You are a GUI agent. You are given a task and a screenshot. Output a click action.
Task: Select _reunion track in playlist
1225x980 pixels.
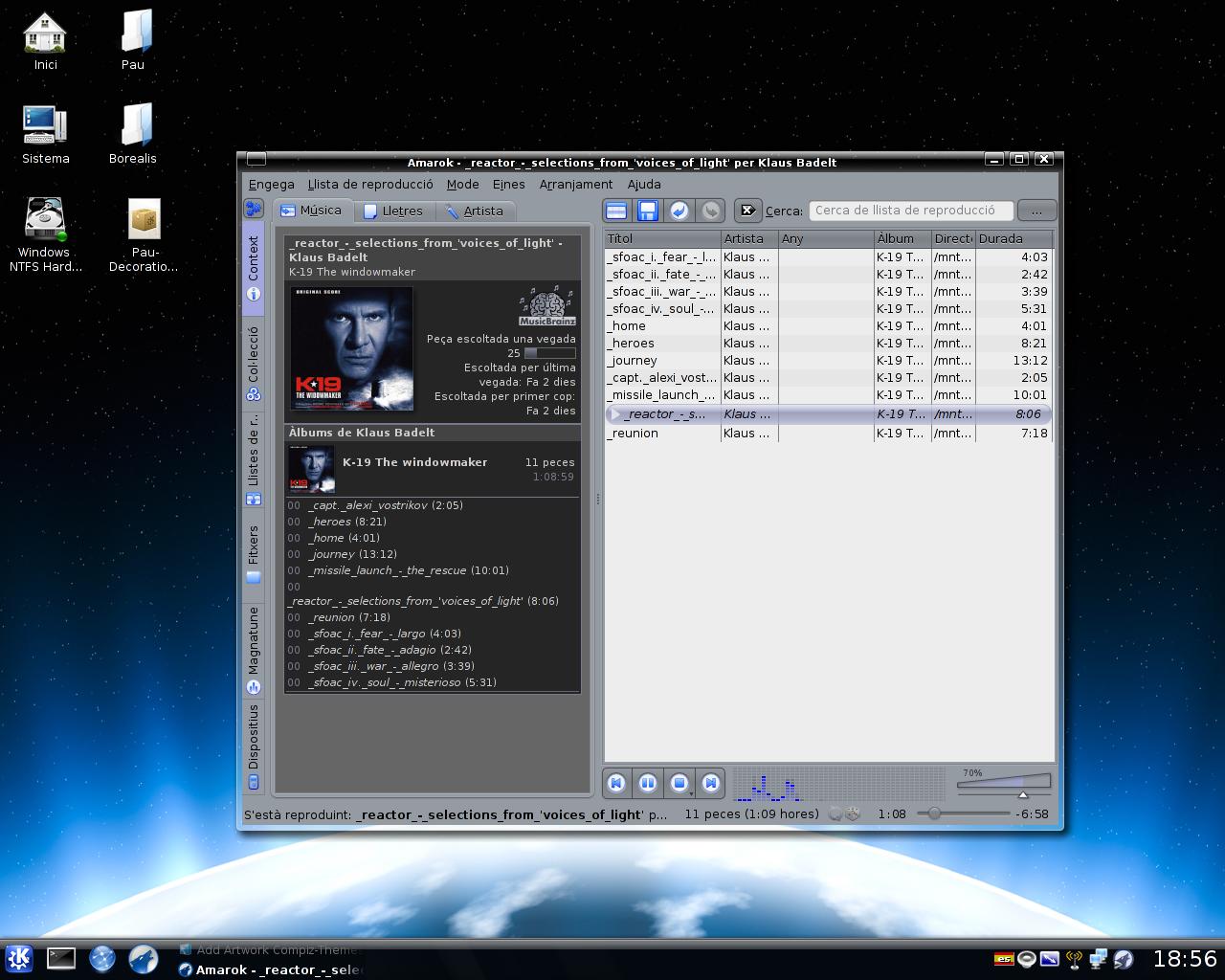click(x=828, y=434)
